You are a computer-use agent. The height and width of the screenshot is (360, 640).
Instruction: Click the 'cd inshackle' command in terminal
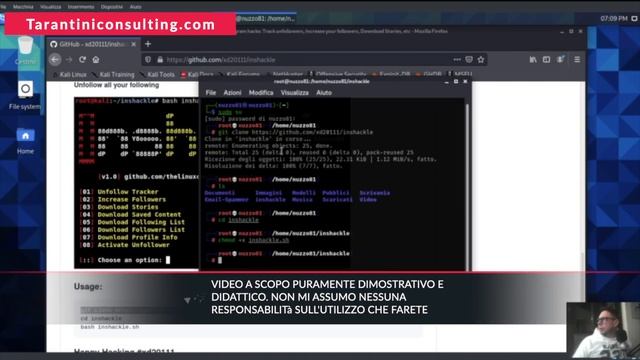coord(239,220)
